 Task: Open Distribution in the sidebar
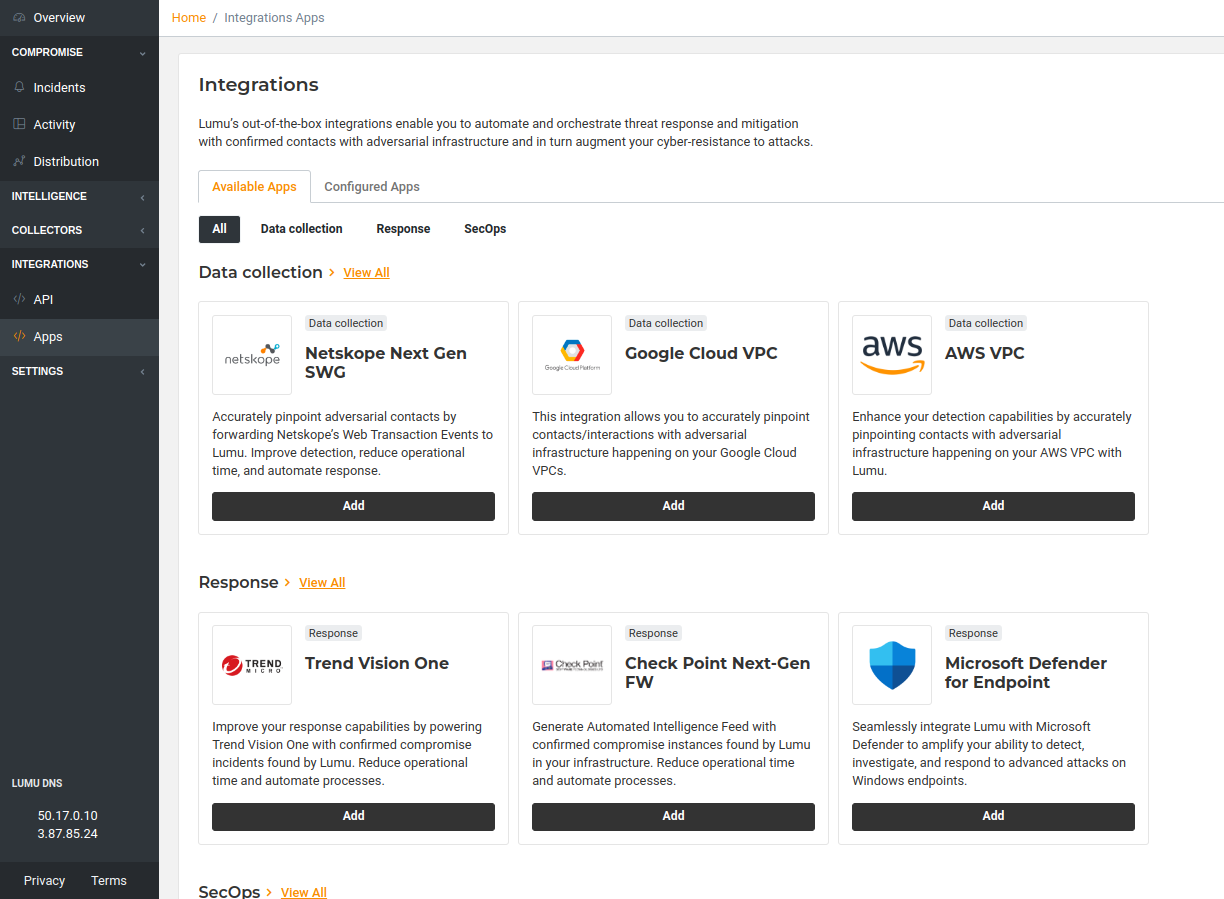pos(66,162)
